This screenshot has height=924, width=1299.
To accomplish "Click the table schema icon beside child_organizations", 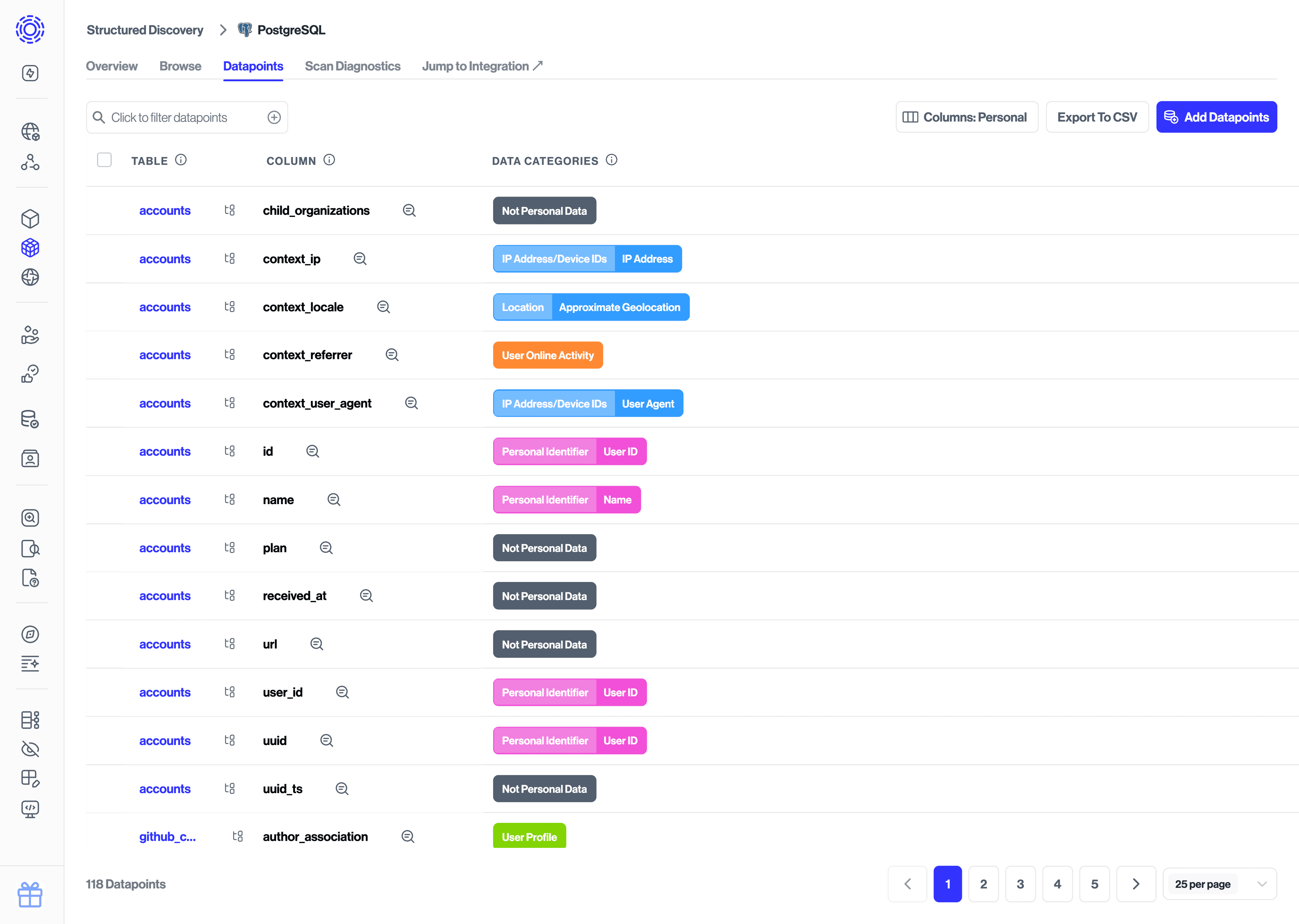I will point(230,210).
